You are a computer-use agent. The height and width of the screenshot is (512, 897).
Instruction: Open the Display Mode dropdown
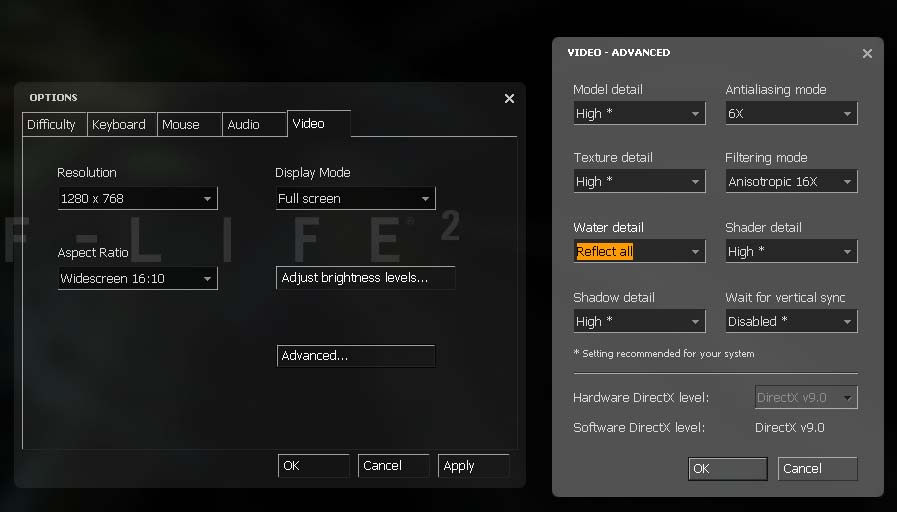coord(355,199)
